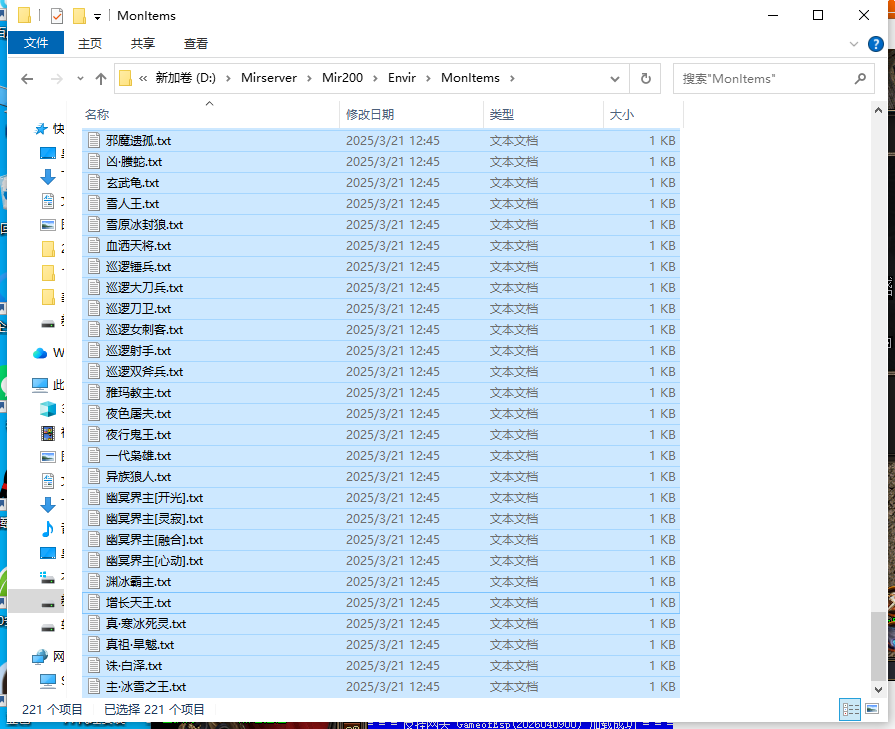Click the search MonItems input box

(x=773, y=79)
